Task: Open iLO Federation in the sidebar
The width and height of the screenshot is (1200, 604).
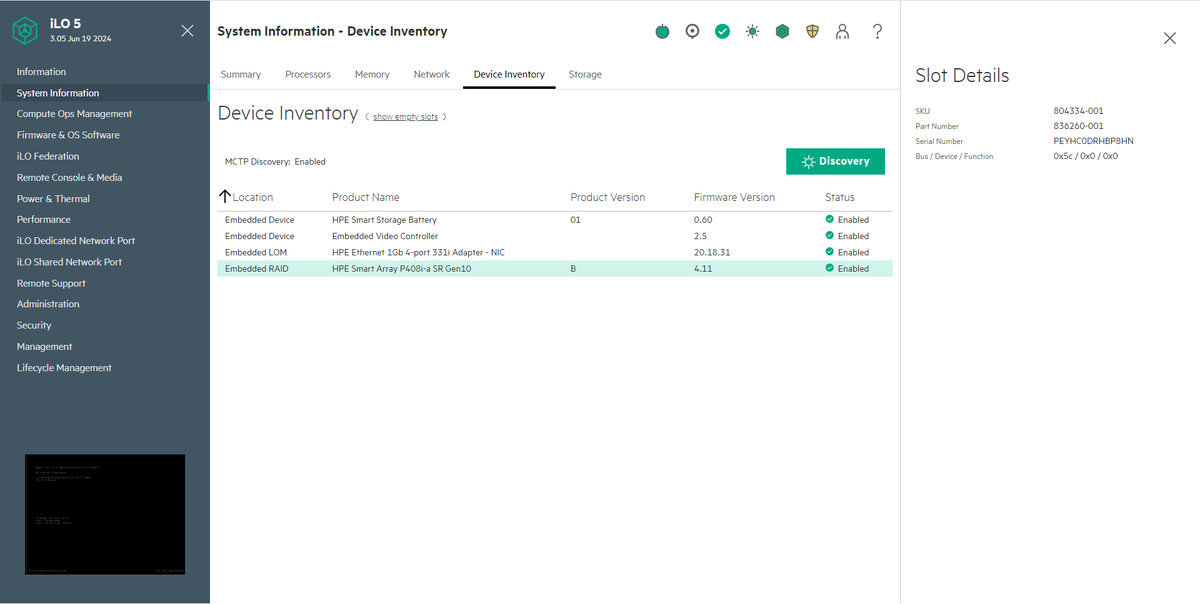Action: click(48, 156)
